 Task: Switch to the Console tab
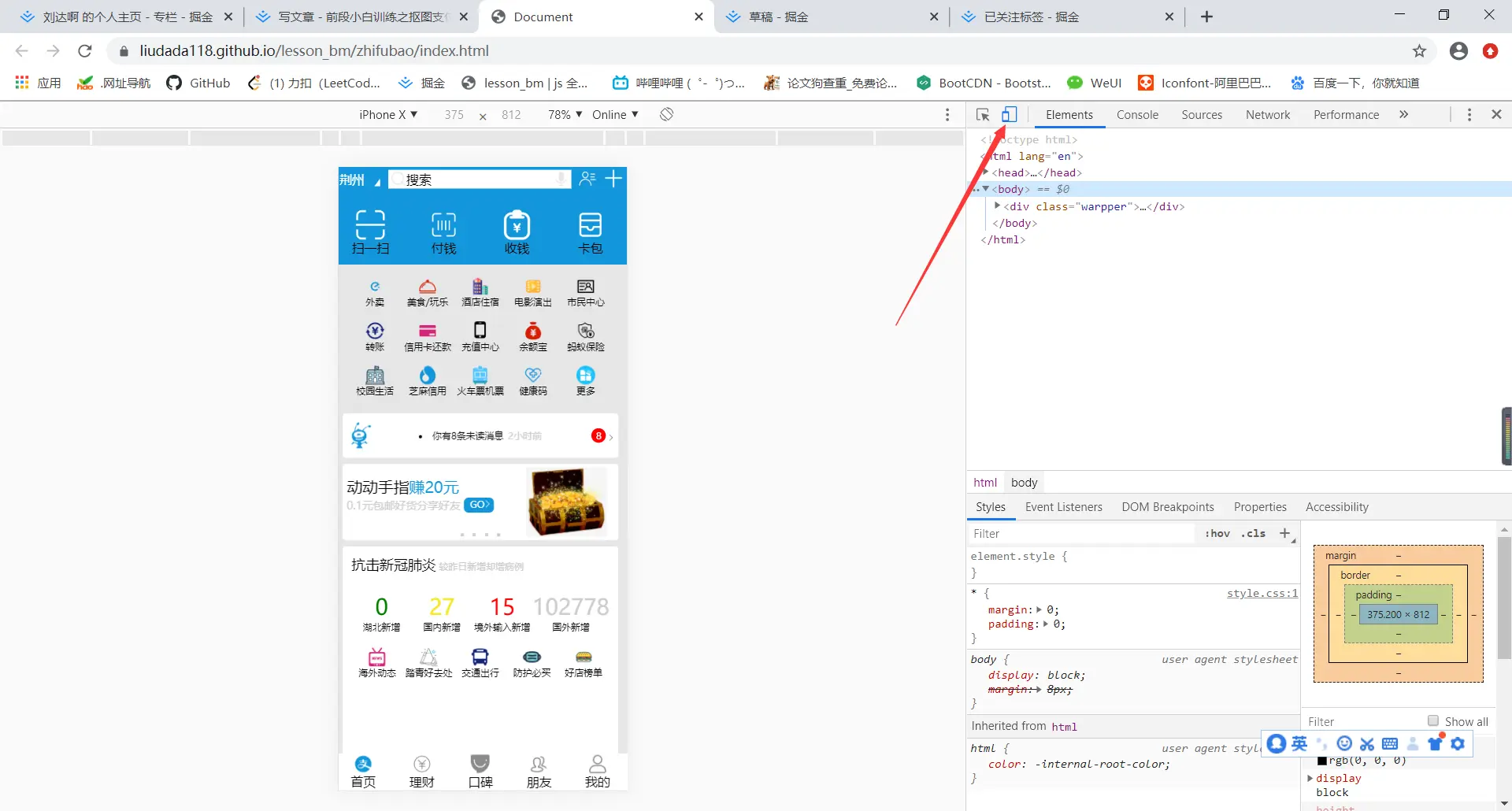(x=1137, y=115)
